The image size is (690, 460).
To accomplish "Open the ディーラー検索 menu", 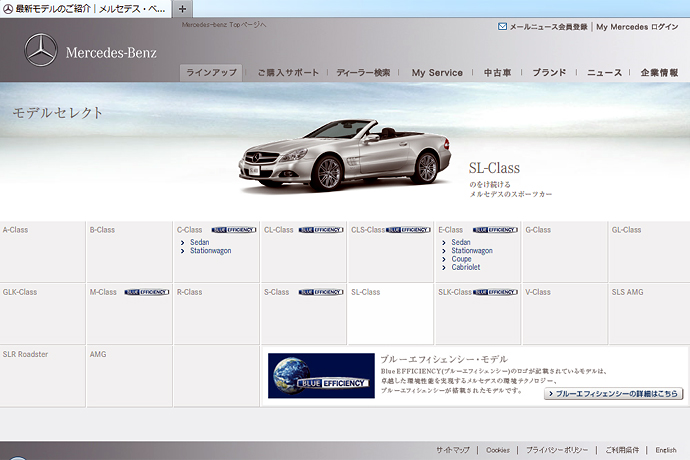I will click(363, 73).
